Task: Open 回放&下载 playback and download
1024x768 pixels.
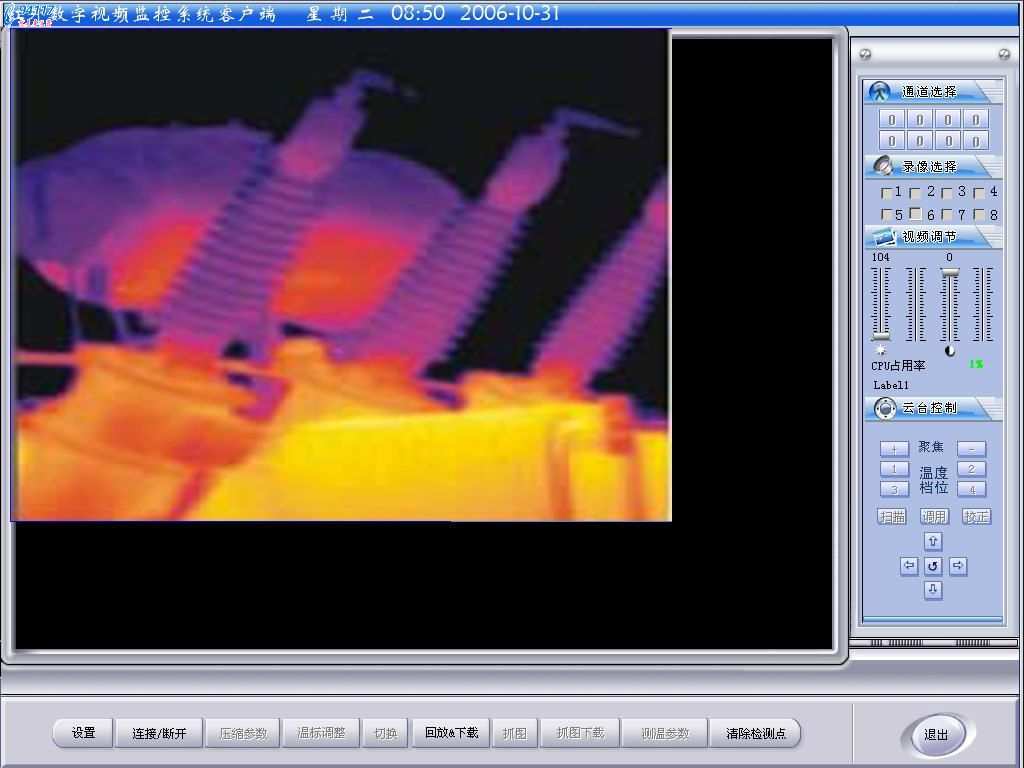Action: (x=451, y=733)
